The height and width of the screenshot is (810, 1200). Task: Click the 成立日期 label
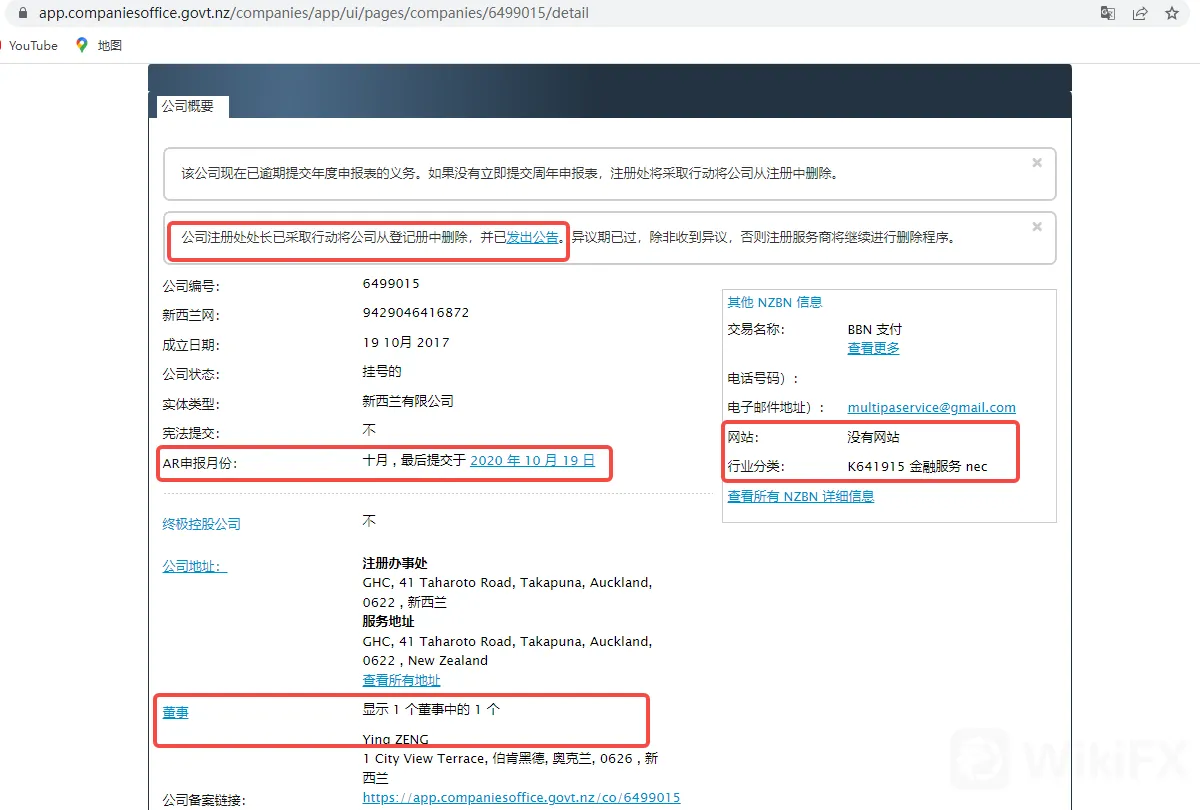point(190,345)
